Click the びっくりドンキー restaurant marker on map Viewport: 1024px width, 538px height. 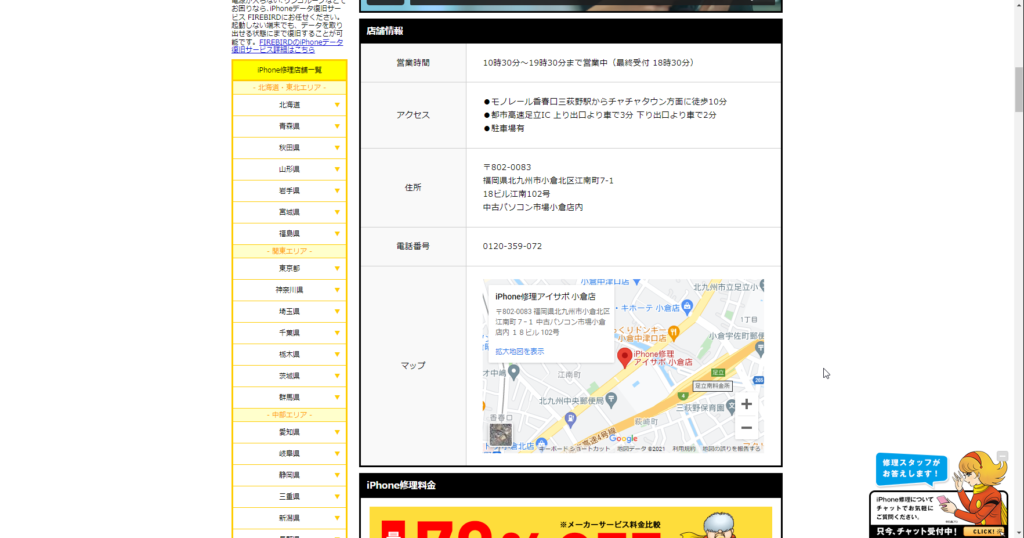click(x=674, y=332)
